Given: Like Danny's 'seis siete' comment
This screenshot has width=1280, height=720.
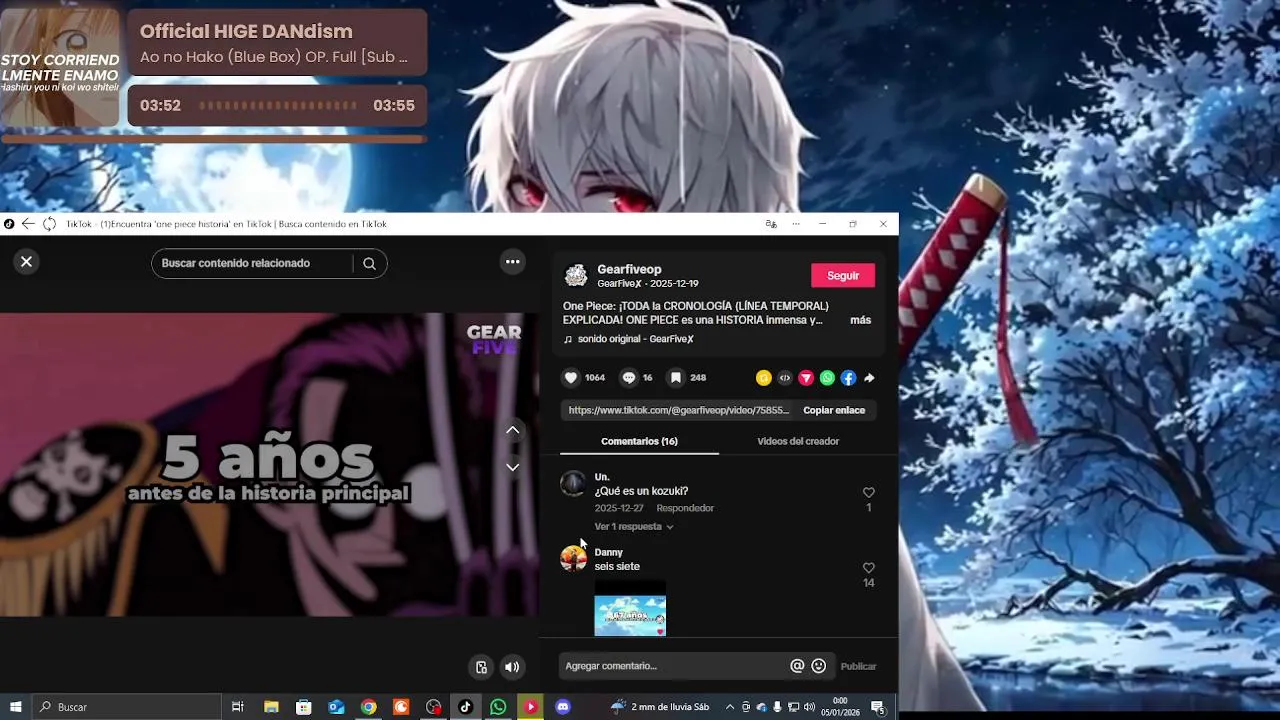Looking at the screenshot, I should pos(868,568).
